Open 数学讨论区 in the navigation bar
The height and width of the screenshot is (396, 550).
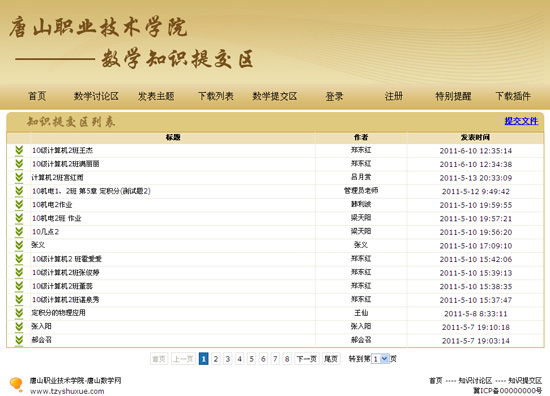coord(96,96)
